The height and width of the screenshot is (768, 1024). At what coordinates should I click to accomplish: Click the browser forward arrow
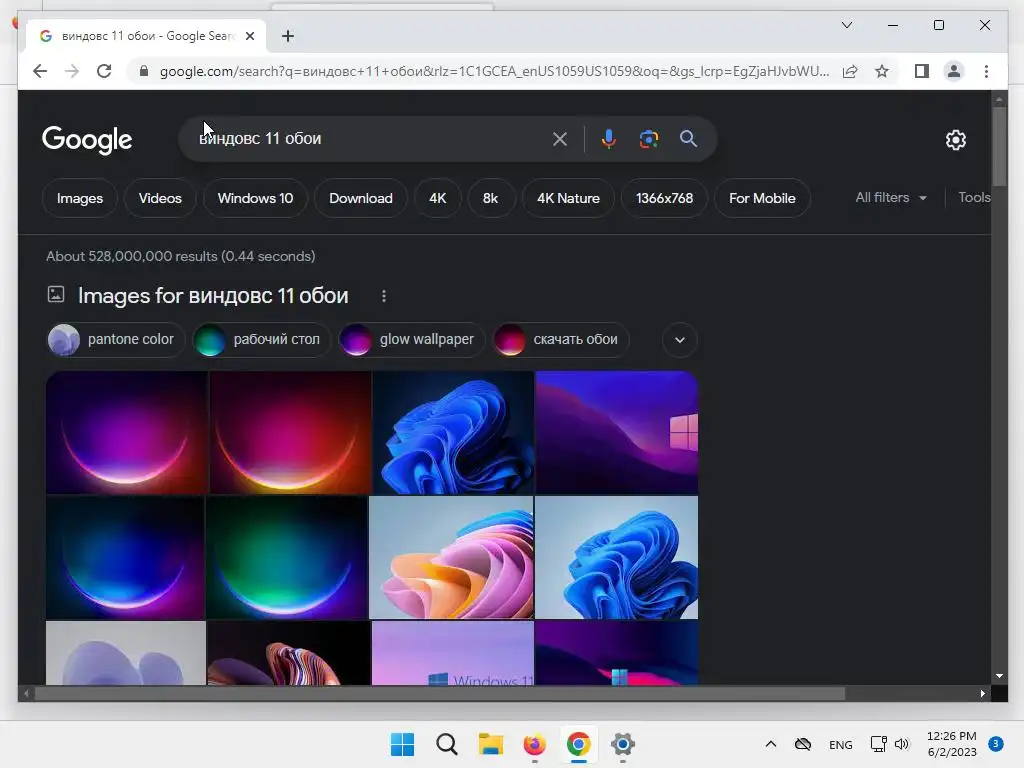72,71
